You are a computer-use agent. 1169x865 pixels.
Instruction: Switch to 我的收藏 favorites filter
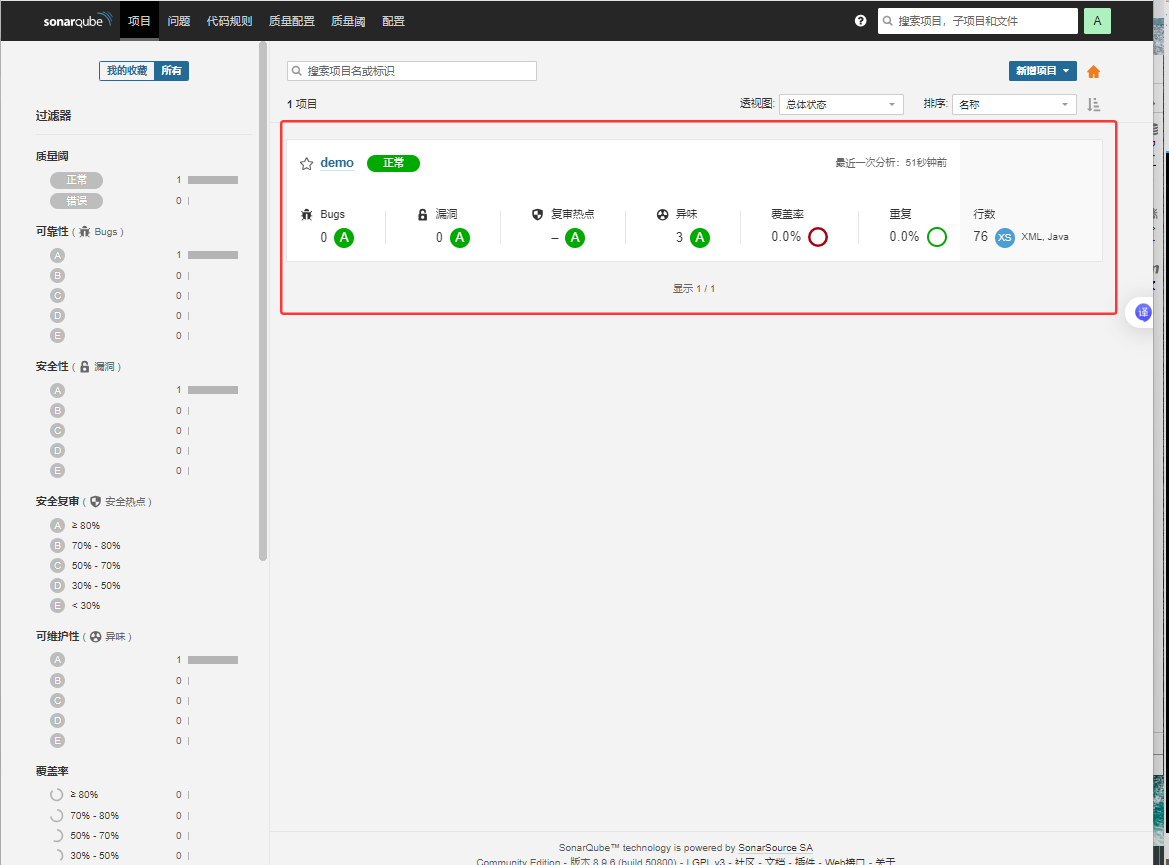pos(127,71)
